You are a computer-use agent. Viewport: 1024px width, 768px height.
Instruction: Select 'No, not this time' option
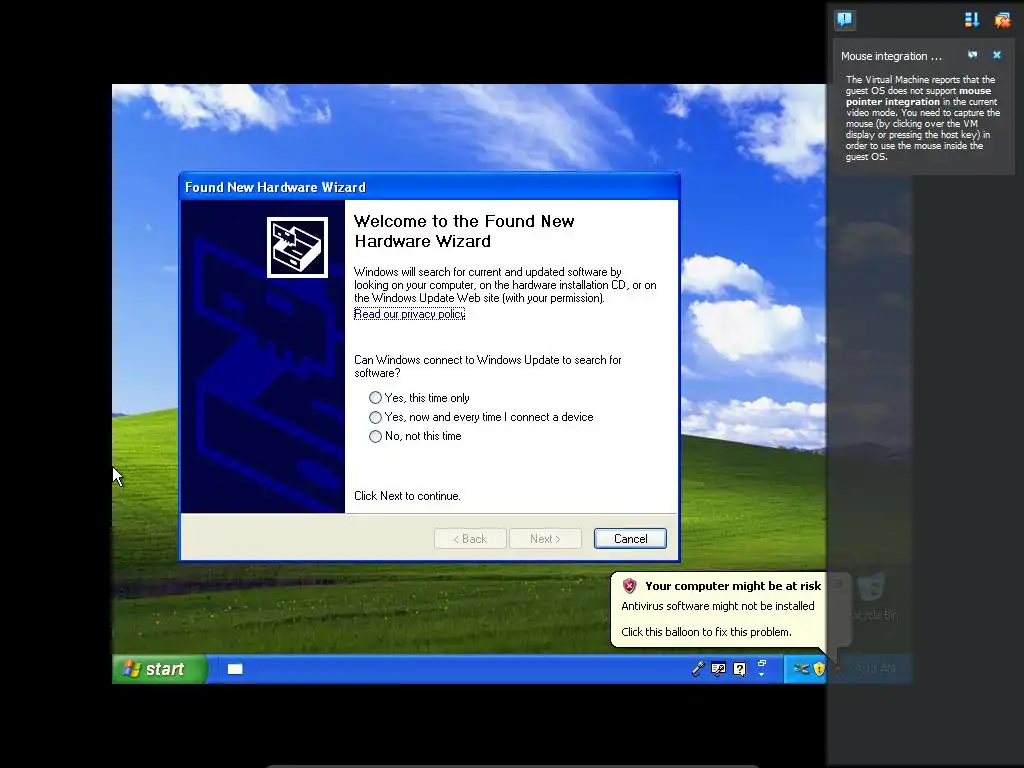[x=415, y=436]
